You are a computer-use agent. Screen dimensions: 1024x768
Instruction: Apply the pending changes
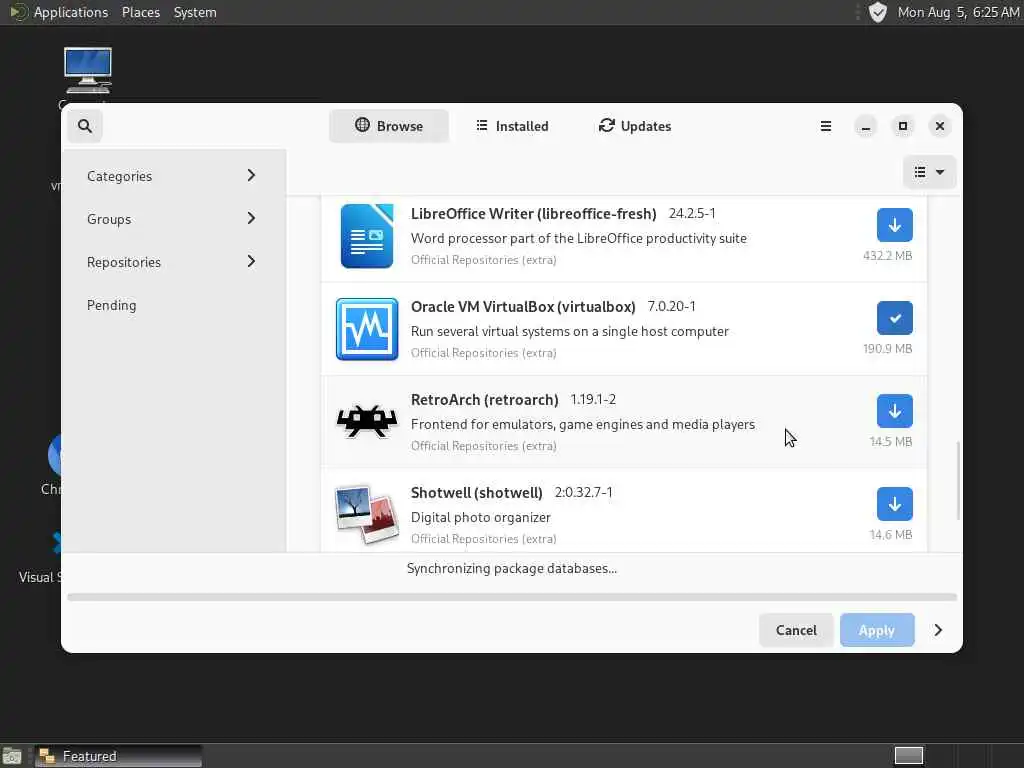click(877, 630)
